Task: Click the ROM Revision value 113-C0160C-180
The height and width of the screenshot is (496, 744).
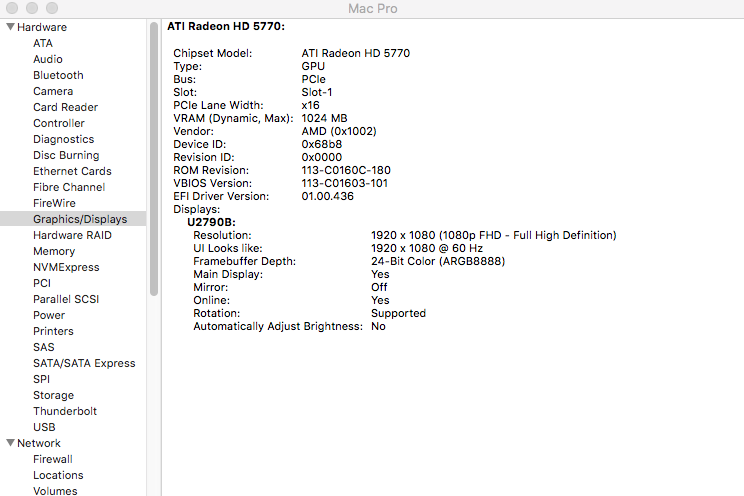Action: [346, 170]
